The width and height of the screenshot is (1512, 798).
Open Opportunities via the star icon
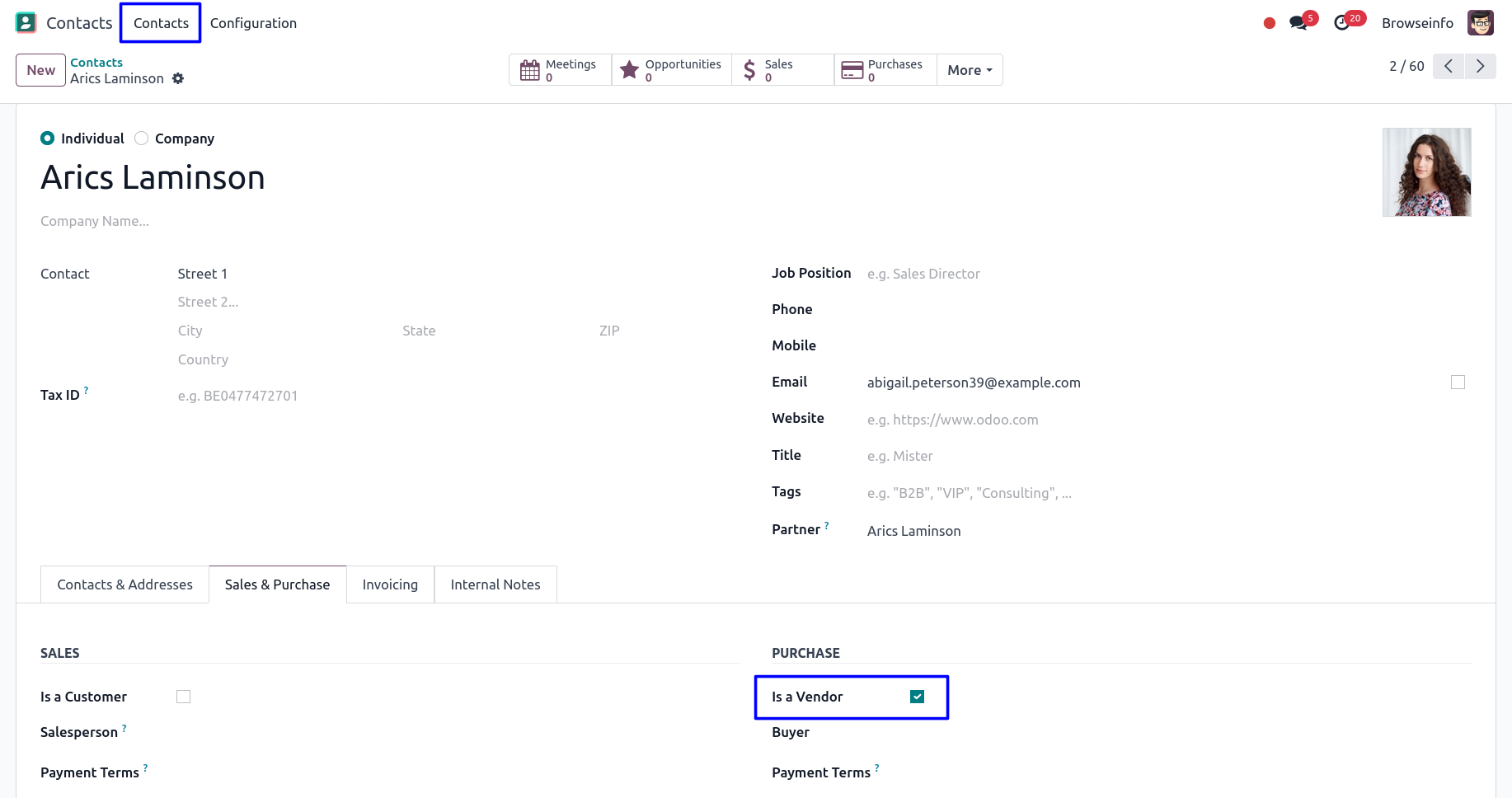tap(629, 70)
